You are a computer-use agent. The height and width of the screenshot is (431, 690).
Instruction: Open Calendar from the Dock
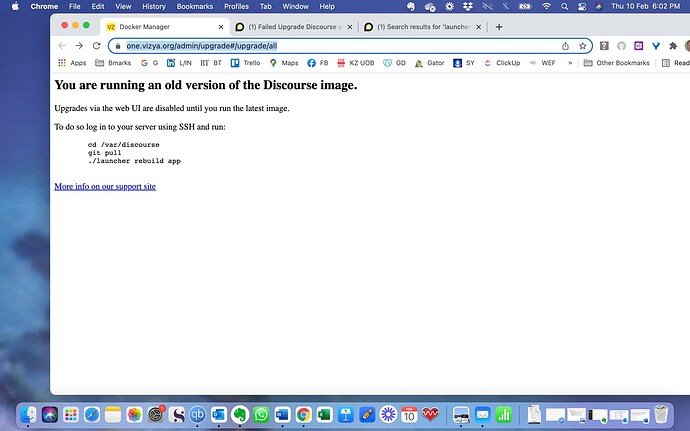tap(409, 414)
